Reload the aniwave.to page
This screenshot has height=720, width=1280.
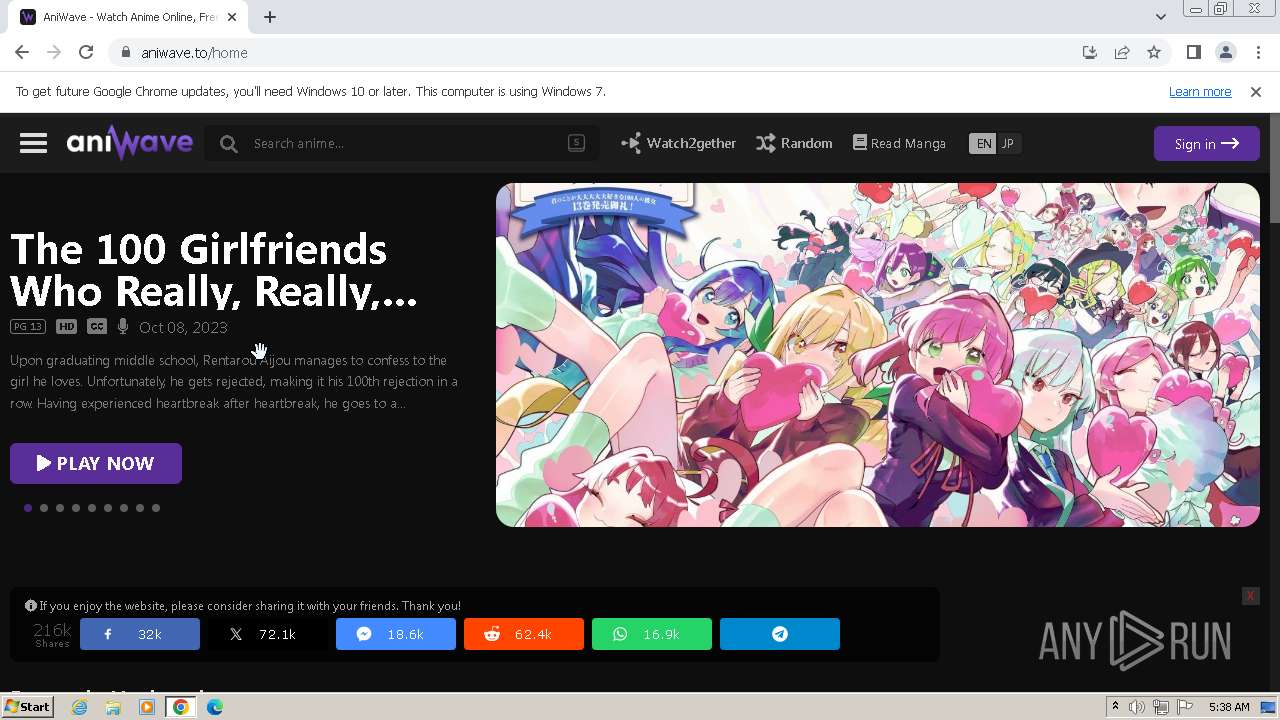click(x=86, y=53)
